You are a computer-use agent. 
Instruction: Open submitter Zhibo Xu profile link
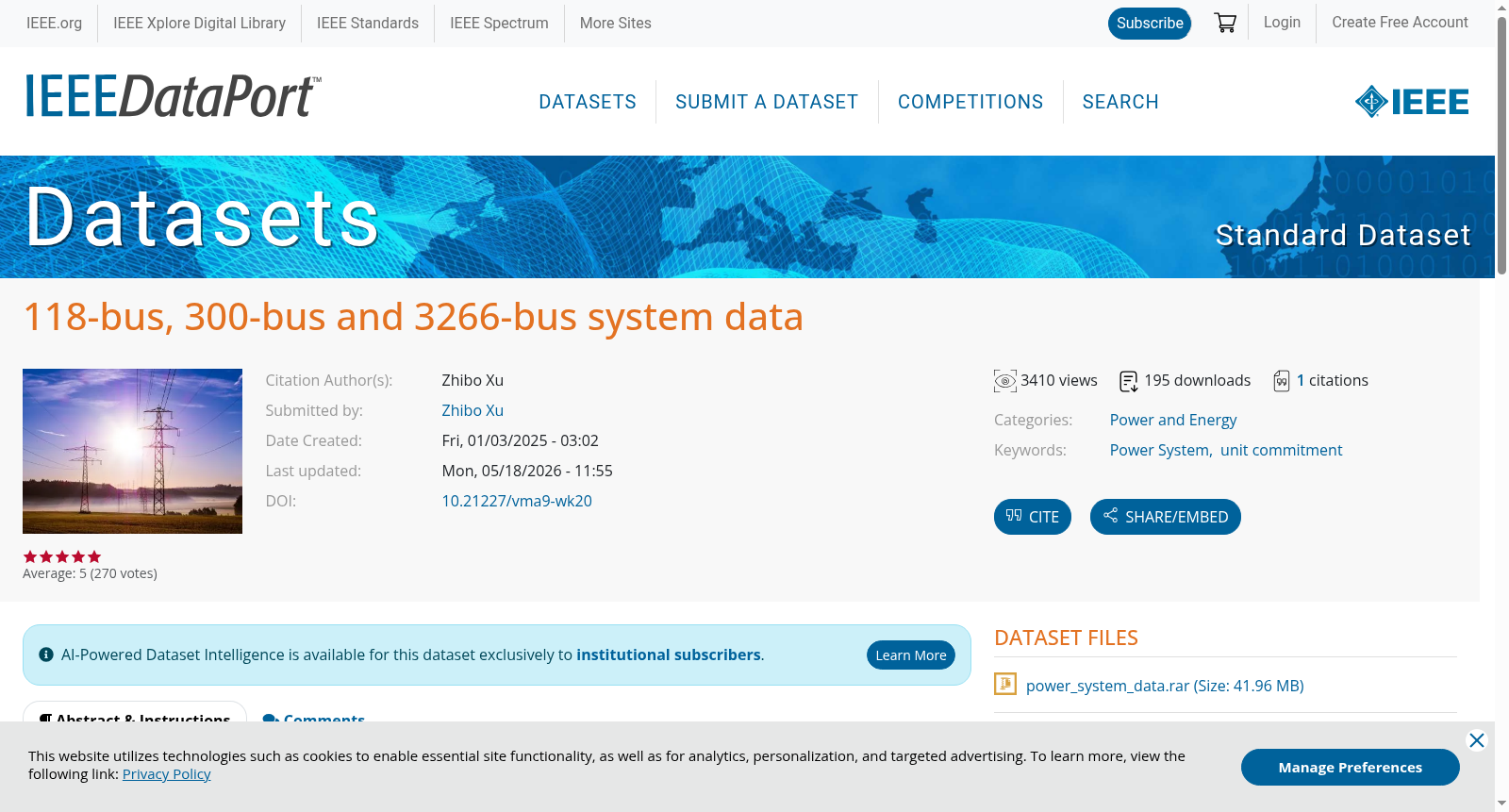point(473,411)
